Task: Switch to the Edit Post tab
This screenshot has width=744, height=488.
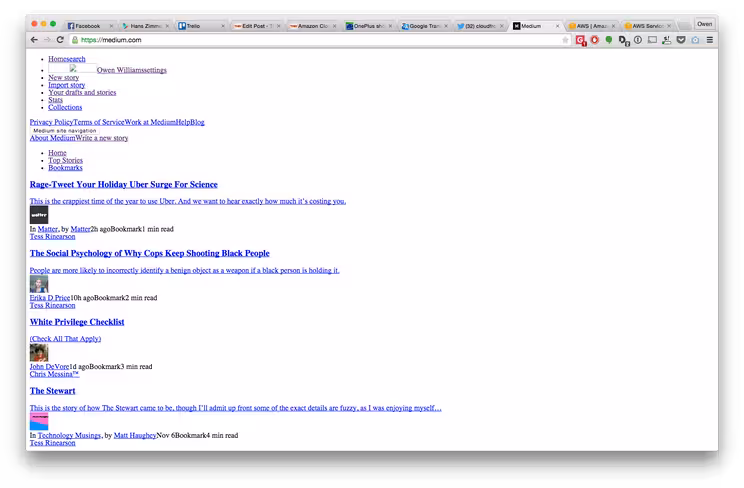Action: (257, 26)
